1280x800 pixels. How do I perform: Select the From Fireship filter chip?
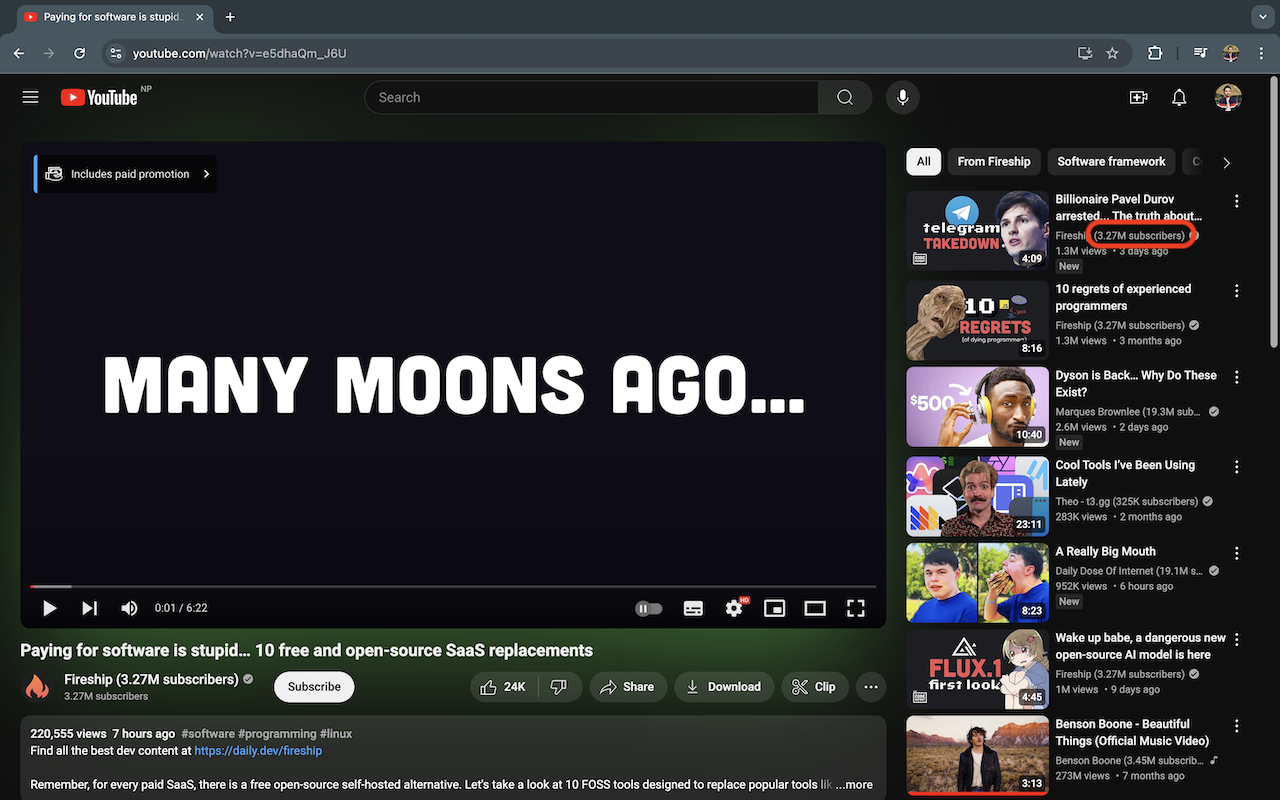point(993,161)
